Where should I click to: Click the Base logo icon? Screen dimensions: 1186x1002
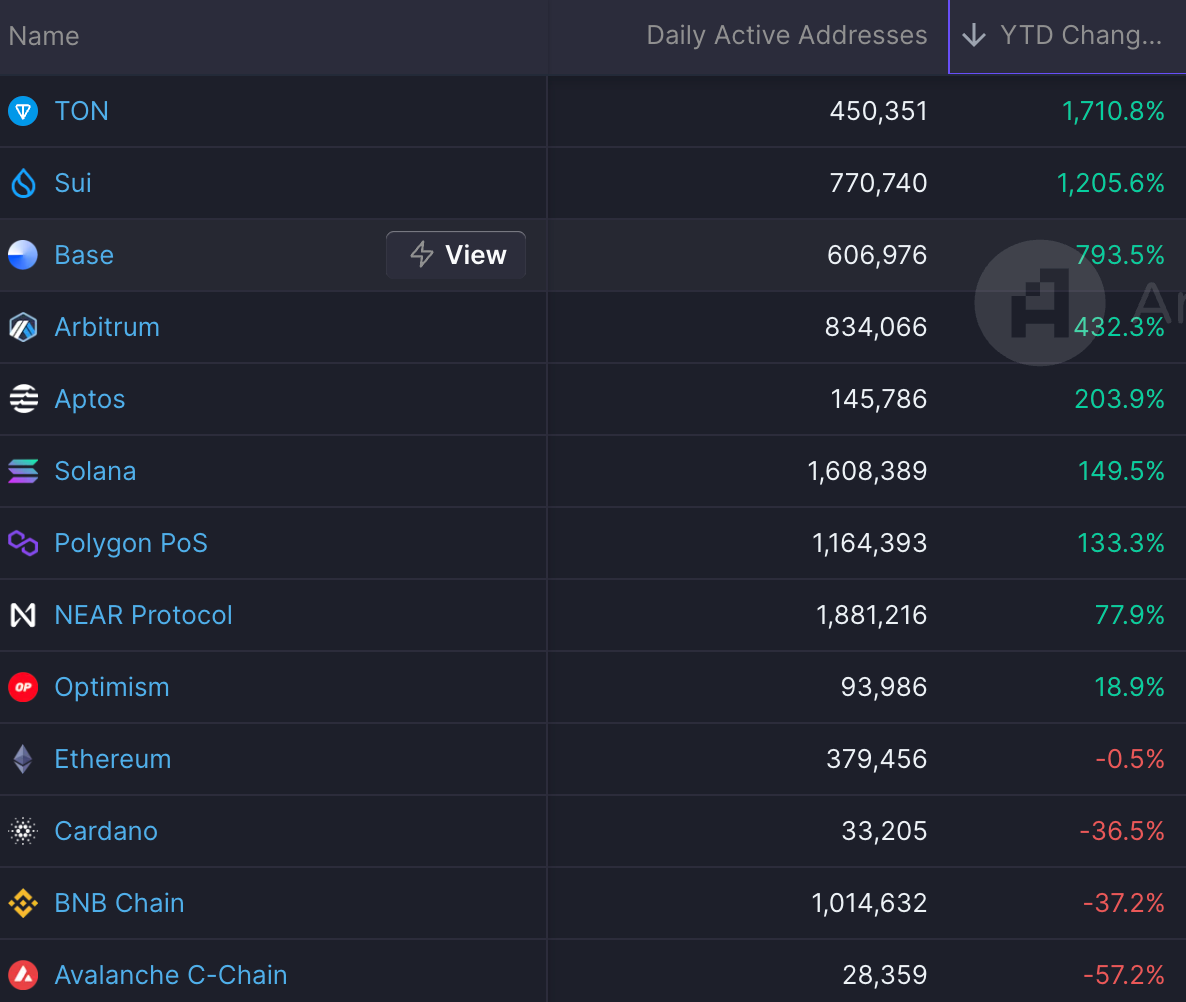[23, 255]
